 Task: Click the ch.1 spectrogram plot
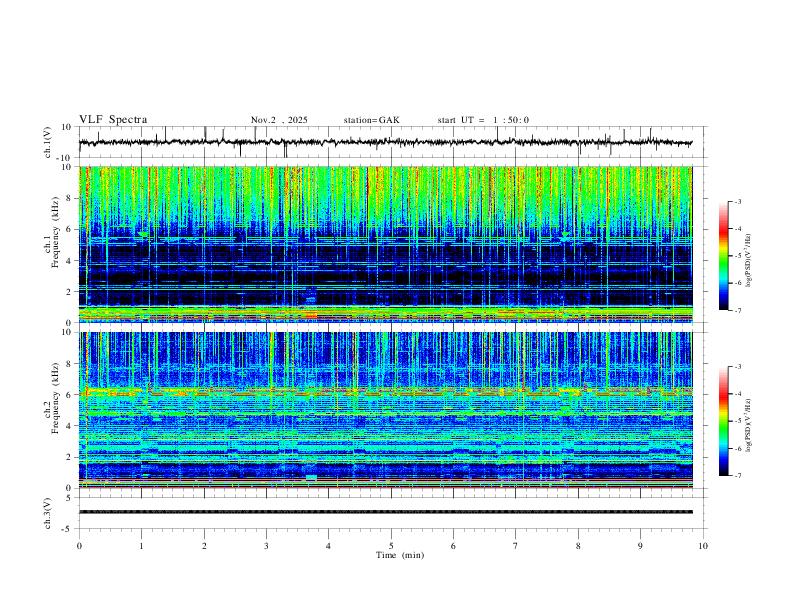[385, 244]
